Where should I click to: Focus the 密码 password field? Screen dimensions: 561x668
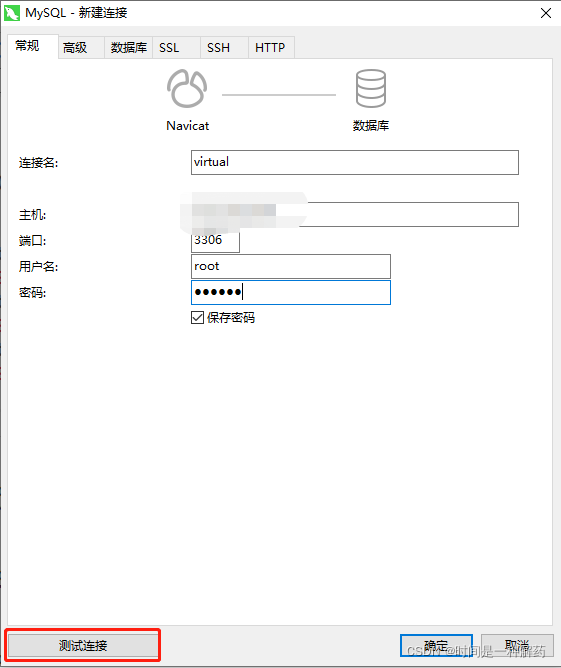tap(291, 292)
